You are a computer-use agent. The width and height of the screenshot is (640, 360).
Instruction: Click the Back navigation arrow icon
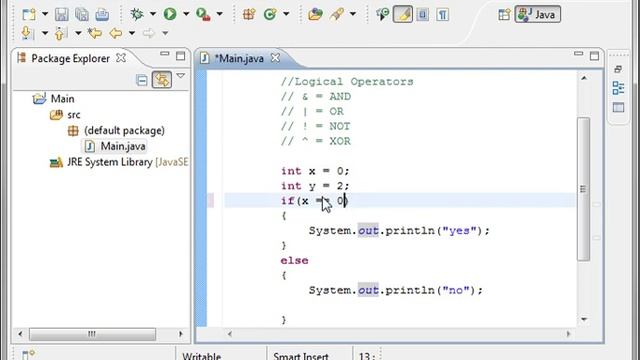click(x=116, y=33)
